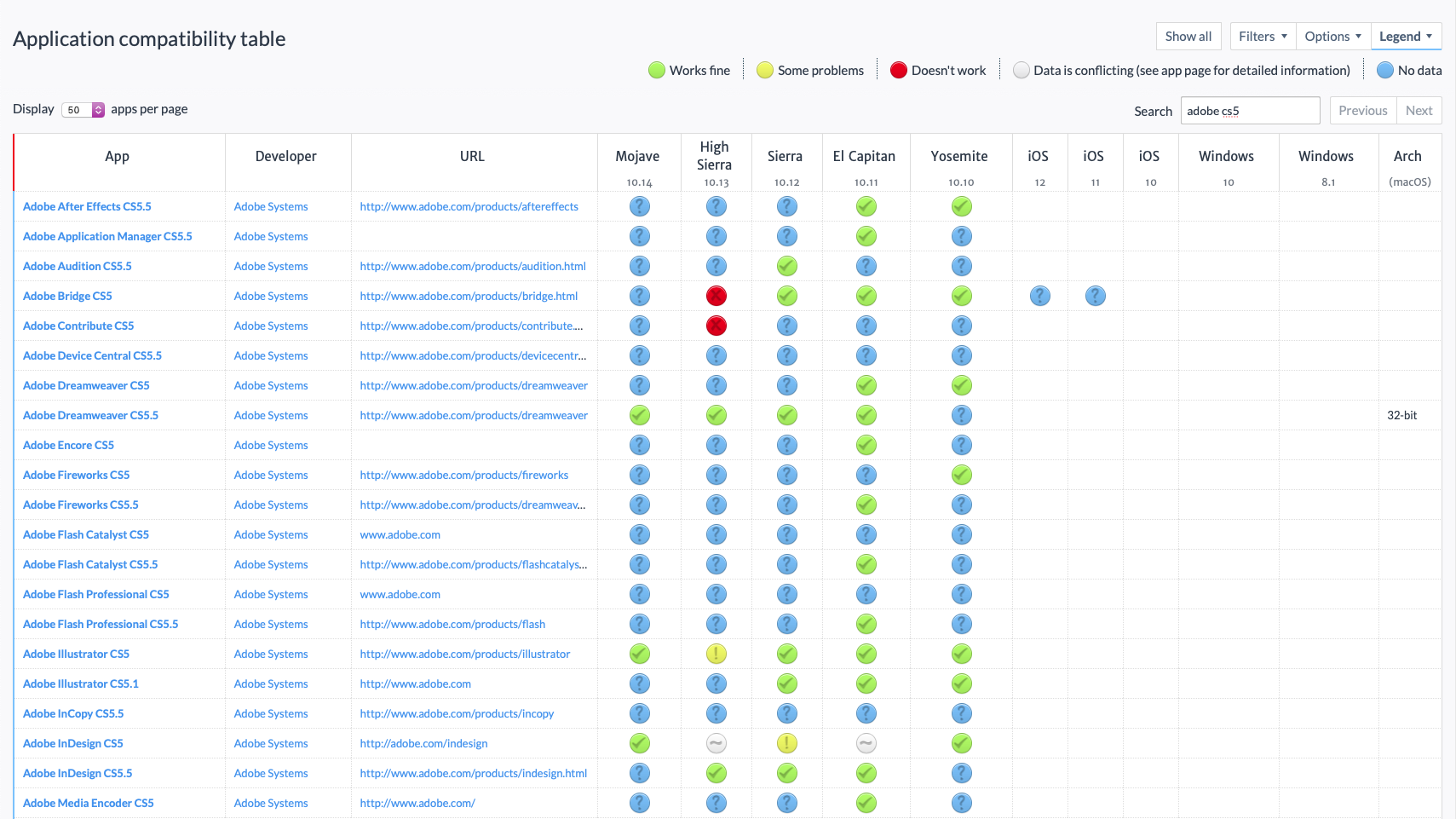The width and height of the screenshot is (1456, 819).
Task: Click green El Capitan status for Adobe Fireworks CS5.5
Action: point(866,505)
